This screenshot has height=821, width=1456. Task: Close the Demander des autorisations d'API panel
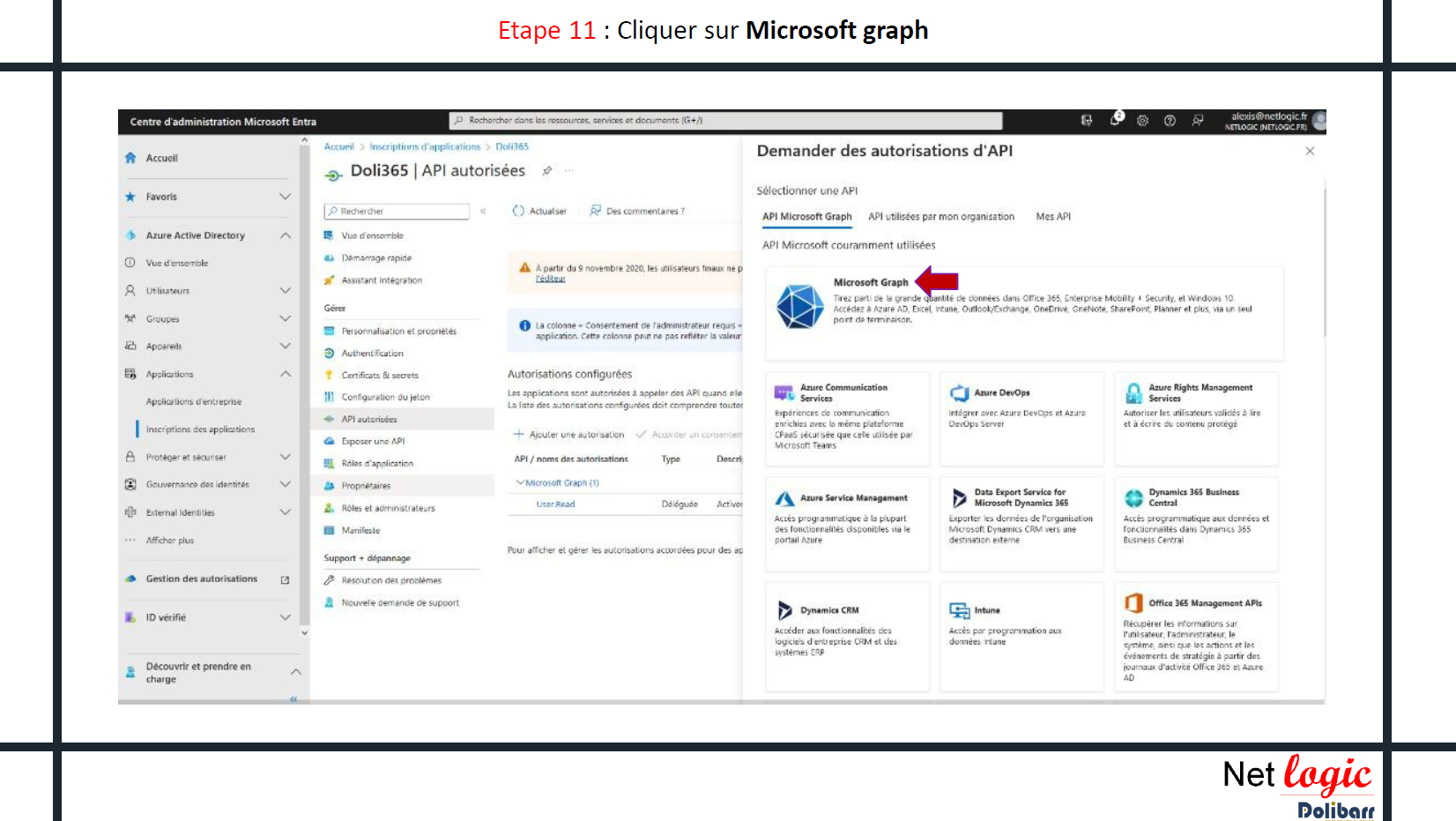pyautogui.click(x=1310, y=152)
